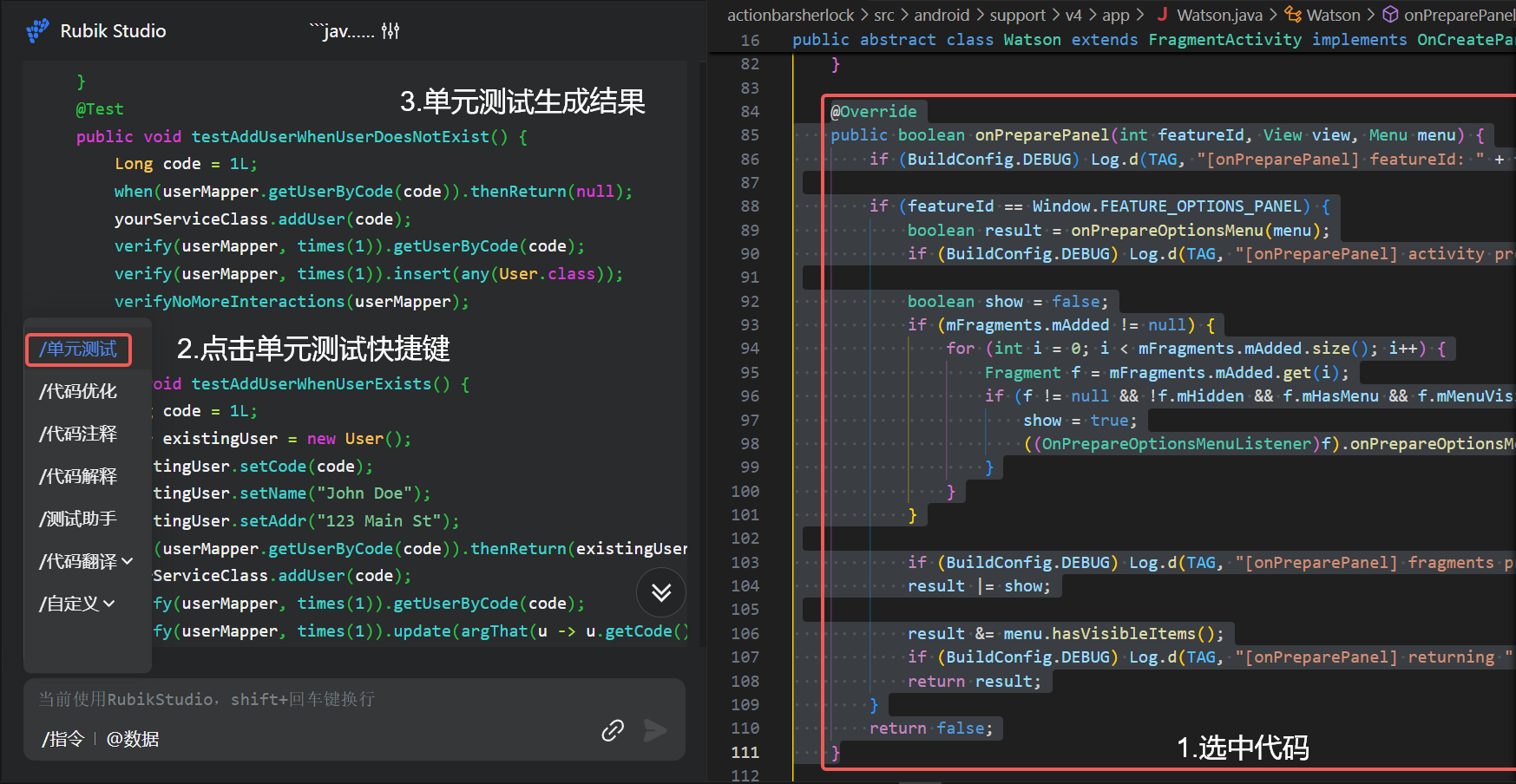The image size is (1516, 784).
Task: Open the ```jav...... conversation title
Action: click(x=342, y=31)
